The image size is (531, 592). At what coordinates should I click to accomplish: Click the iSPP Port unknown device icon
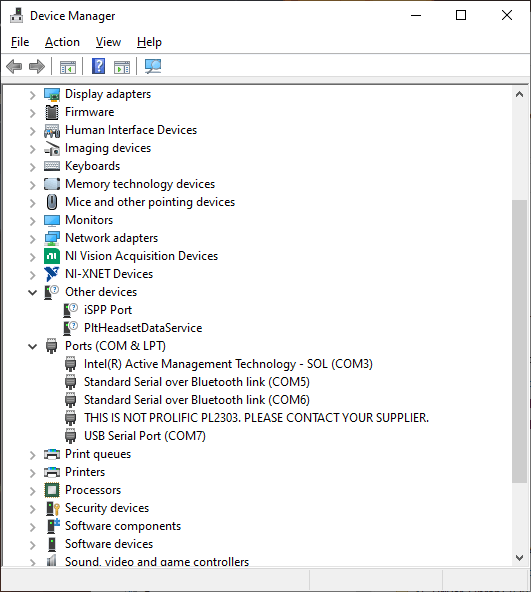70,310
